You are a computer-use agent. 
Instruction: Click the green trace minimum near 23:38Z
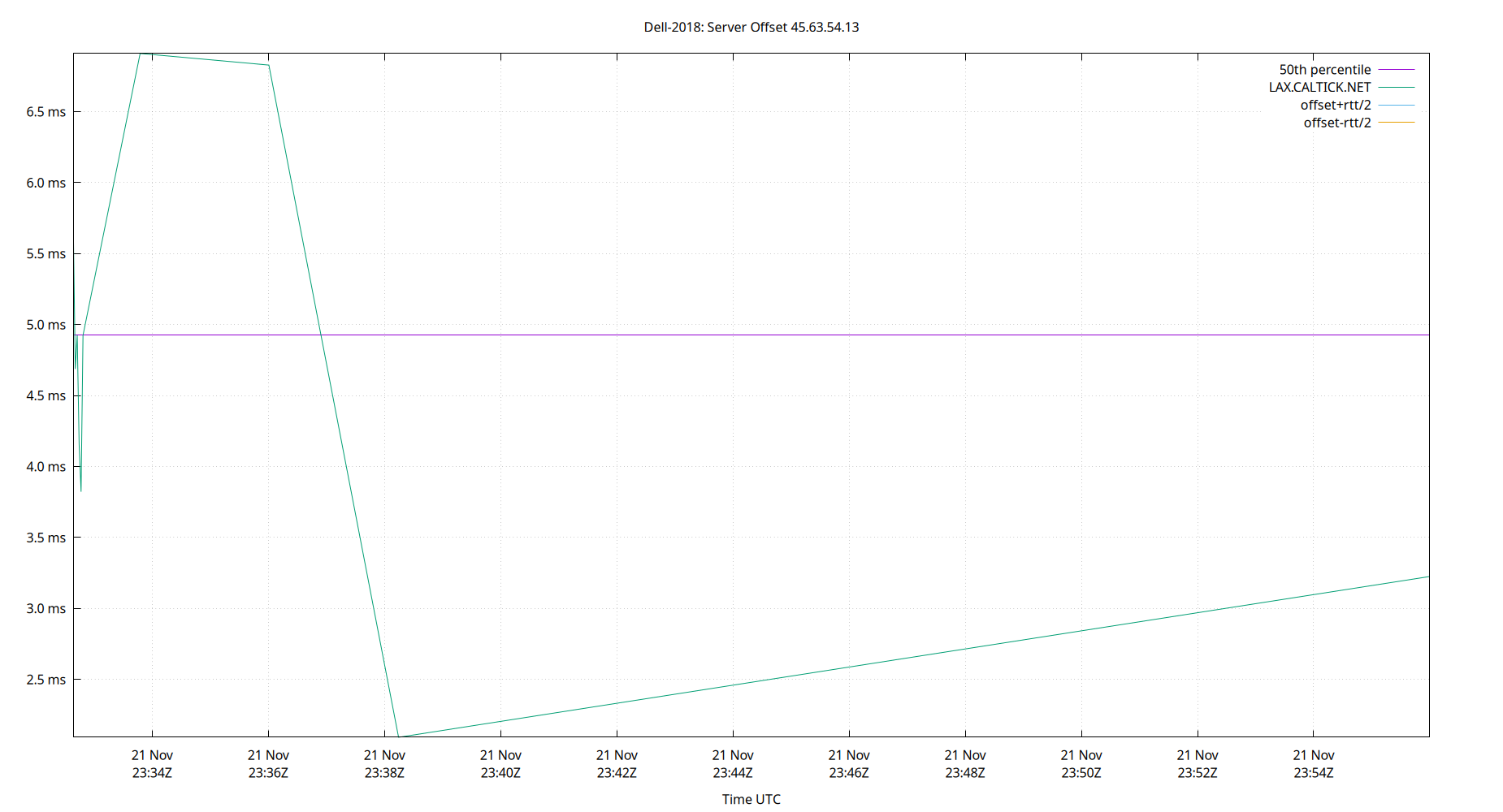(398, 735)
